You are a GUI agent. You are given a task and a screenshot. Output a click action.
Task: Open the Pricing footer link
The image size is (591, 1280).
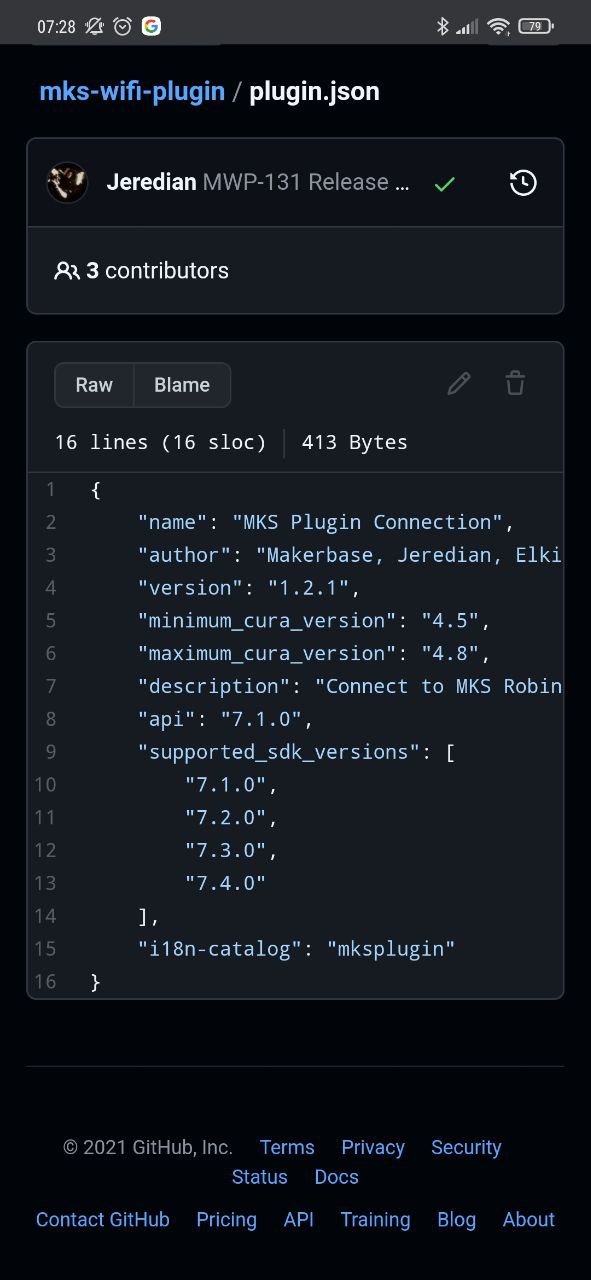227,1220
